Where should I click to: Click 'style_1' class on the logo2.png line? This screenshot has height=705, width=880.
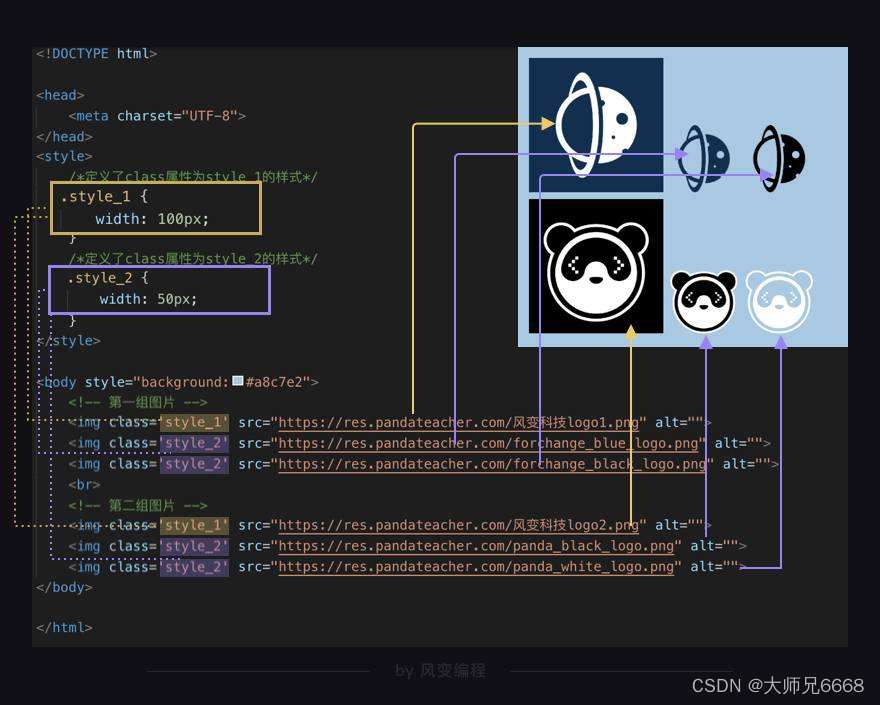(x=194, y=525)
